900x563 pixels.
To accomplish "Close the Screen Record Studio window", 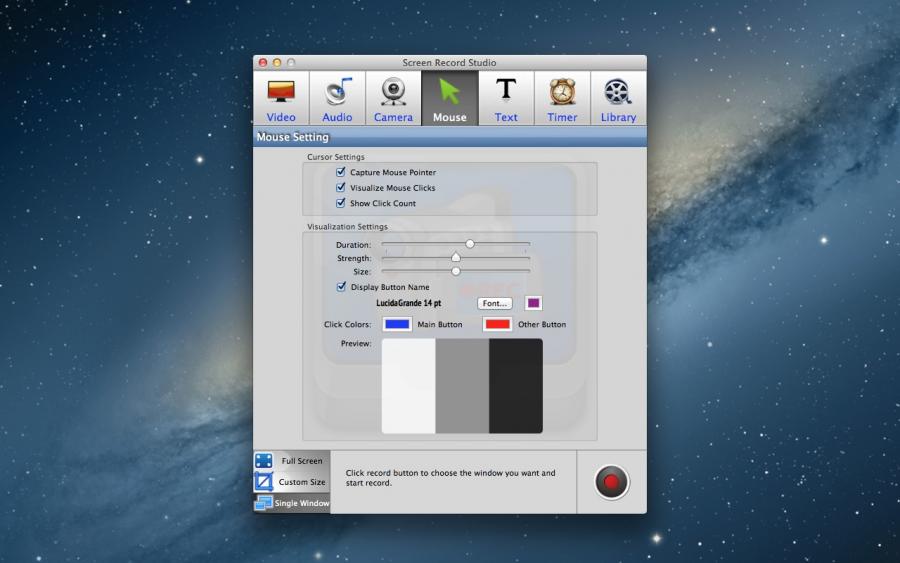I will pos(263,63).
